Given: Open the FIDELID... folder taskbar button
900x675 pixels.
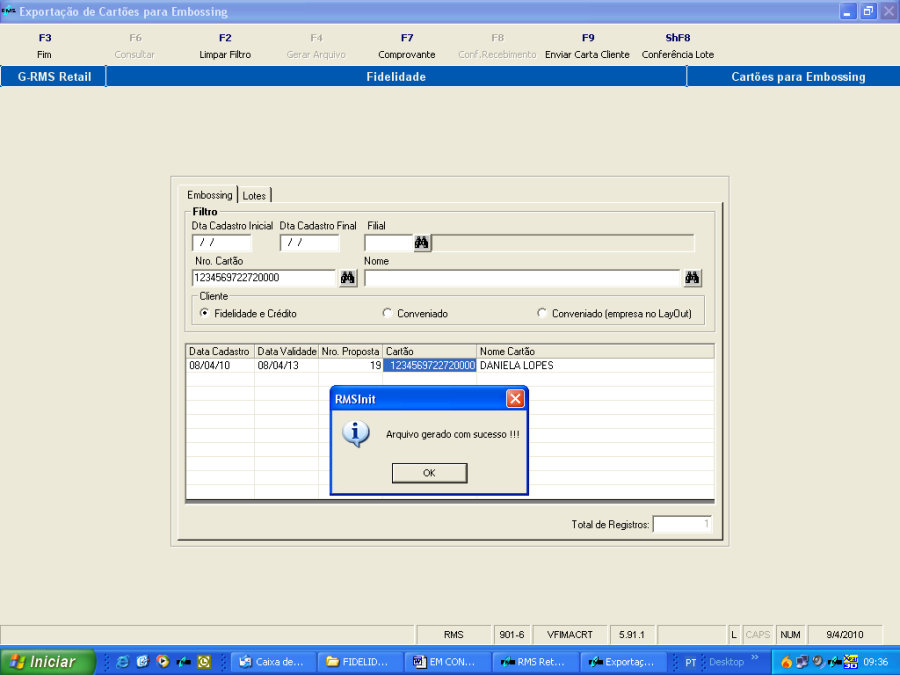Looking at the screenshot, I should click(x=360, y=662).
